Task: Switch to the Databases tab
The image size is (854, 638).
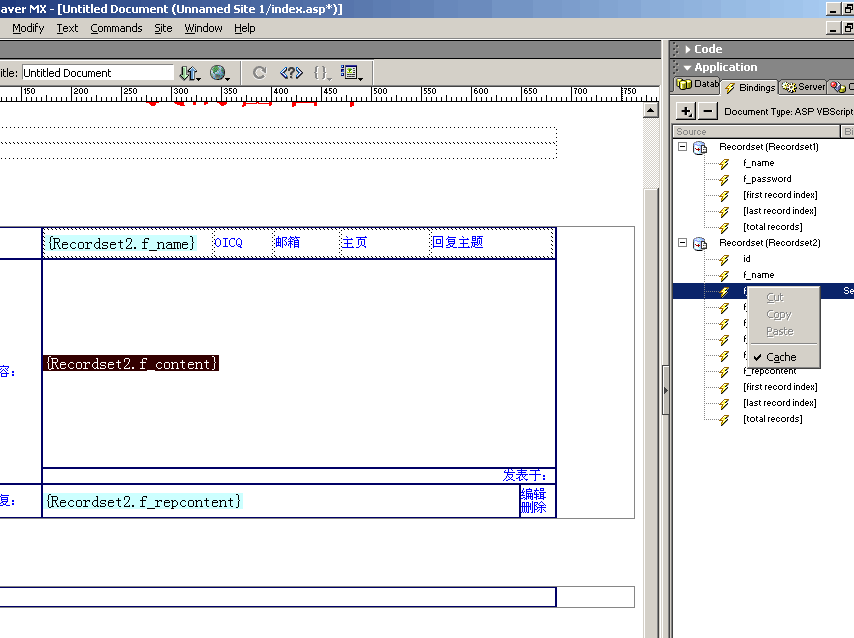Action: [697, 86]
